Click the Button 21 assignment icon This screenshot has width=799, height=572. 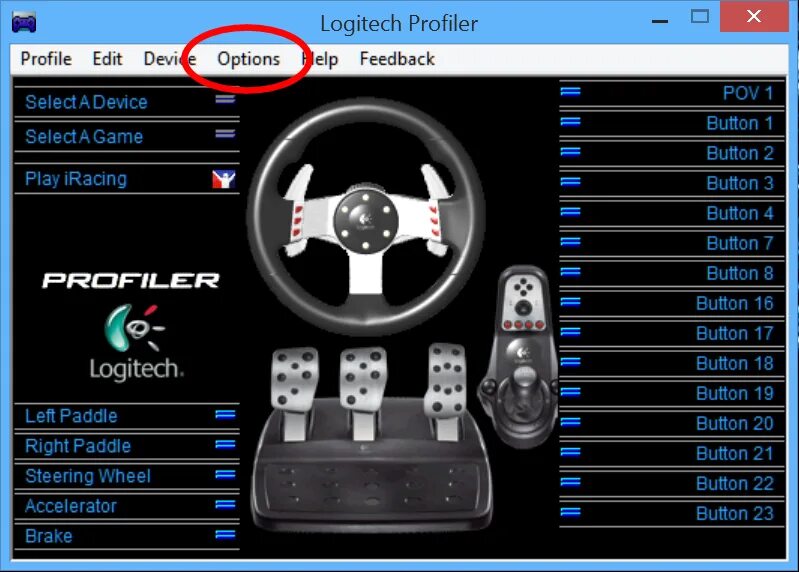point(571,452)
